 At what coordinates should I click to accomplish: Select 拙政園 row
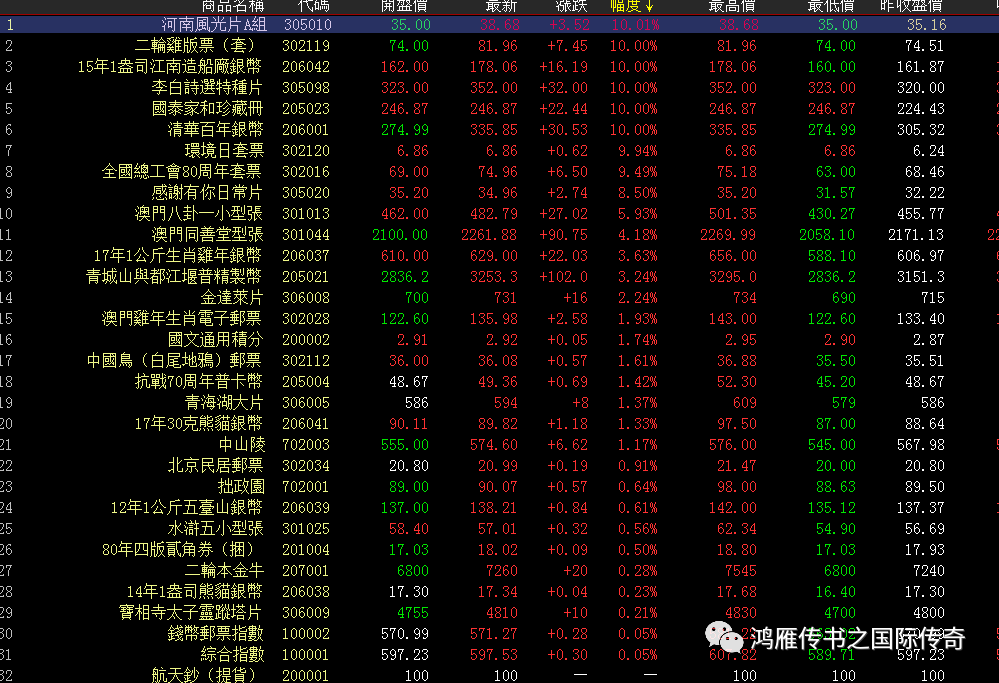point(241,487)
